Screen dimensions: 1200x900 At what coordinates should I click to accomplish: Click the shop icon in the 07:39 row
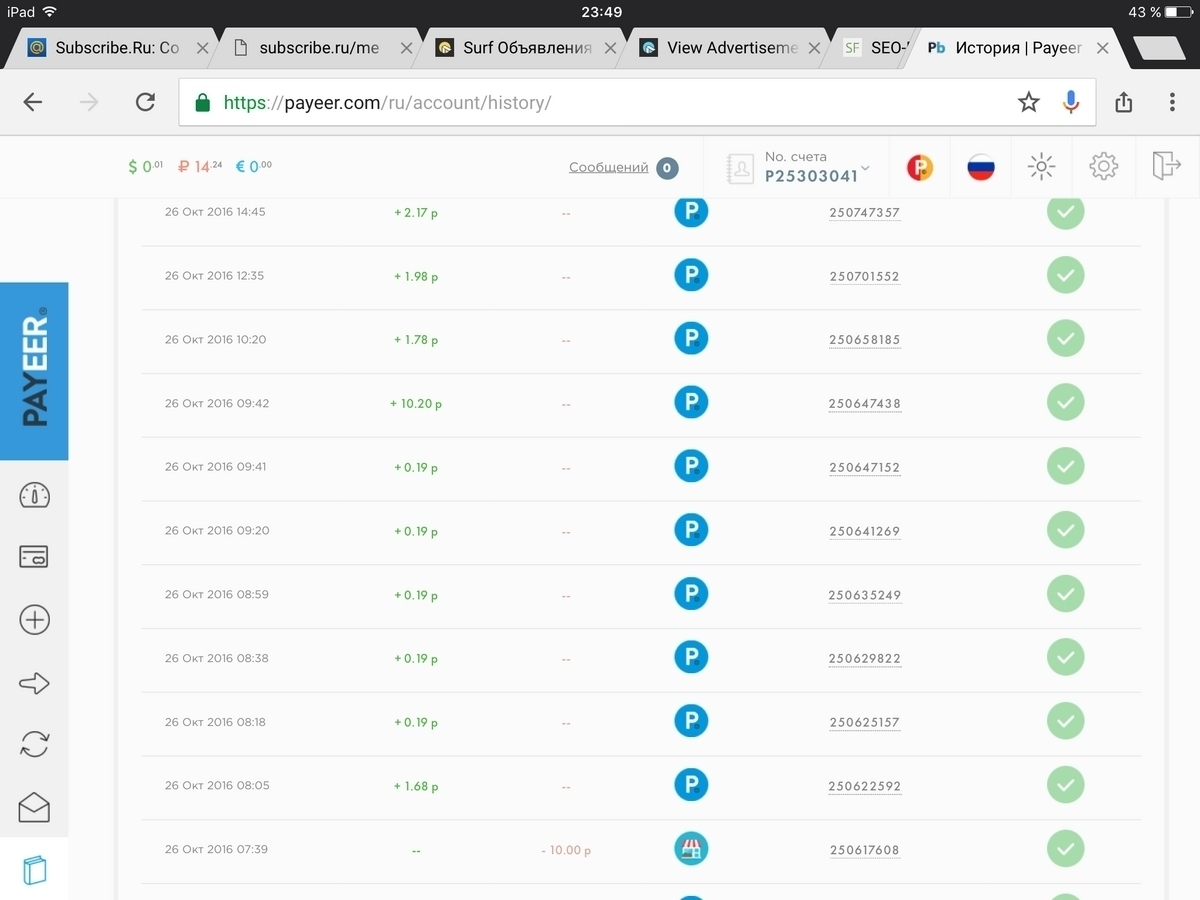691,849
